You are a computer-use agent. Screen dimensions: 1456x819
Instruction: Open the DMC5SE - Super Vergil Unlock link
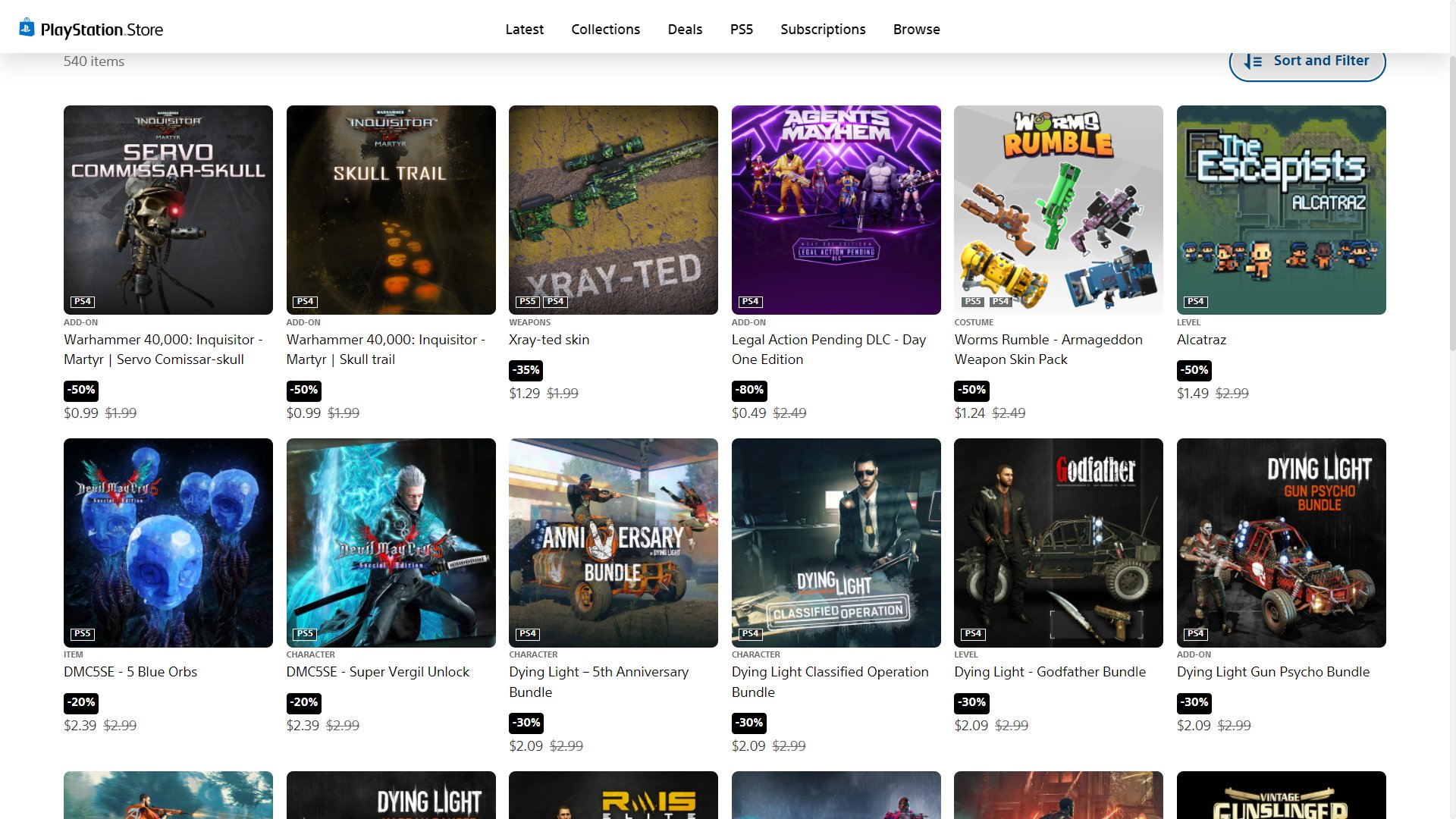[378, 672]
